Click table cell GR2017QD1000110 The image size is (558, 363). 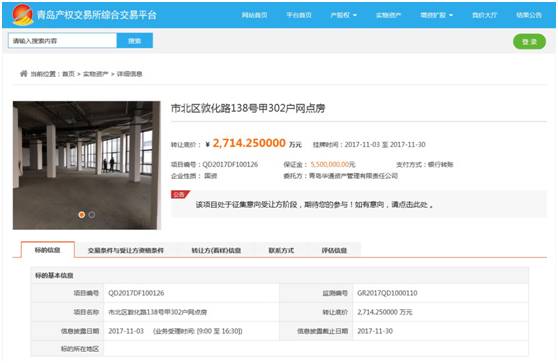pos(387,293)
